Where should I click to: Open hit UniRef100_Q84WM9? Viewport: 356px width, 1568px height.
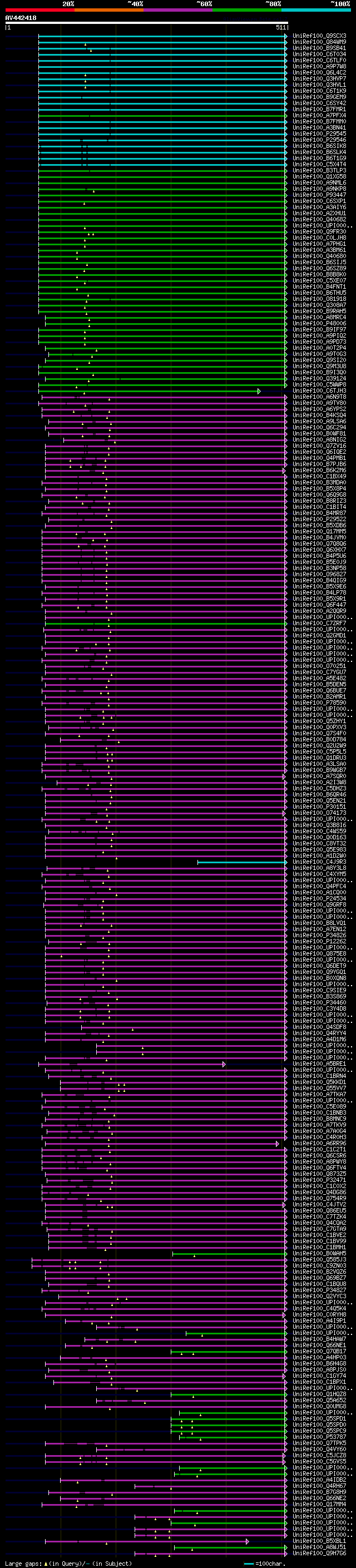tap(319, 42)
